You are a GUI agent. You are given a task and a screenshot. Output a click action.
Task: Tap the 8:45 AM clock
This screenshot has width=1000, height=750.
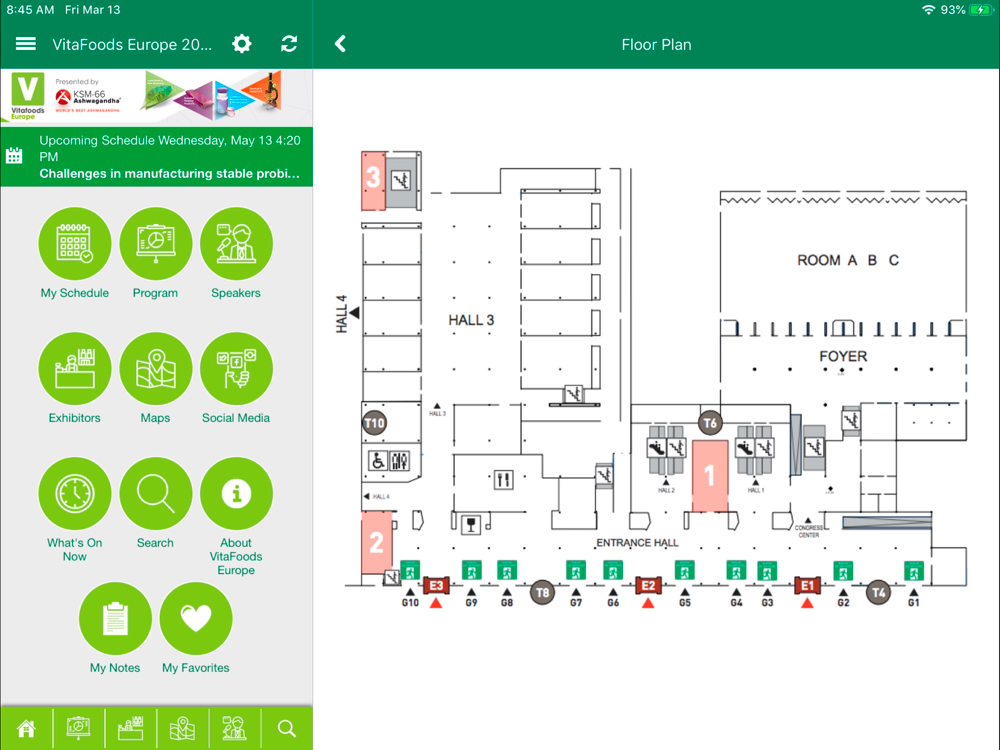pos(30,10)
